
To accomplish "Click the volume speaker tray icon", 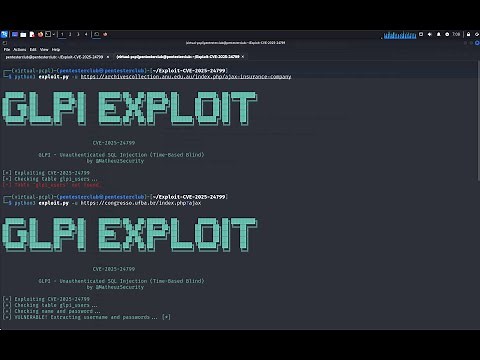I will click(x=430, y=34).
